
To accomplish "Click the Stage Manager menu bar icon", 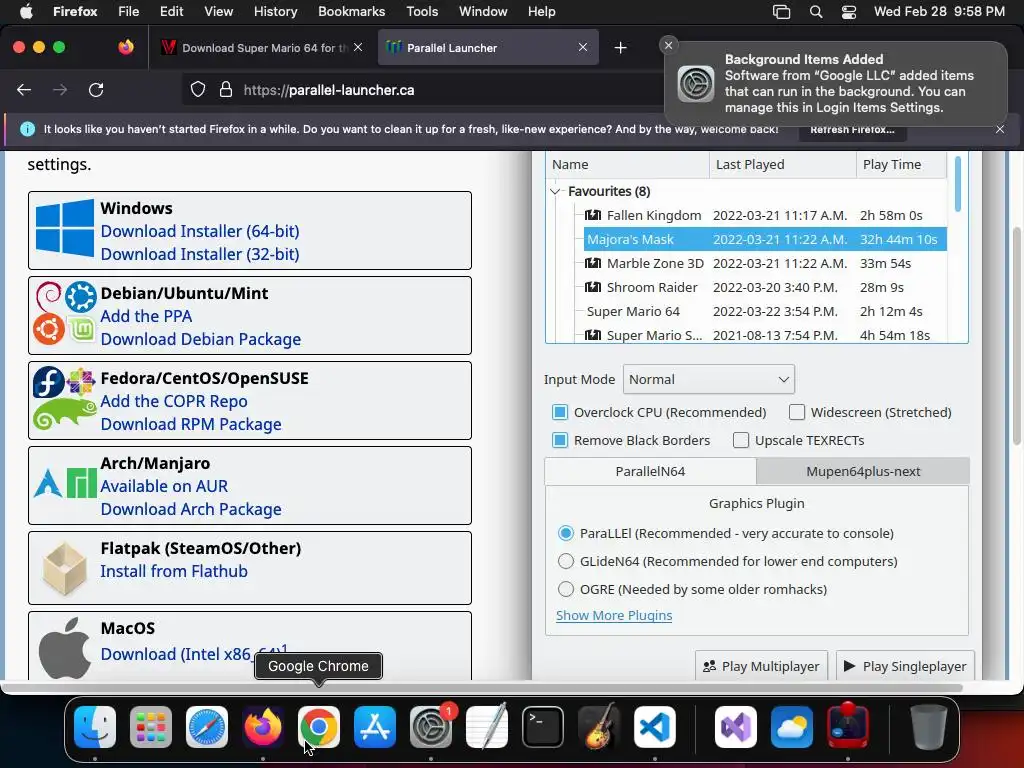I will (781, 11).
